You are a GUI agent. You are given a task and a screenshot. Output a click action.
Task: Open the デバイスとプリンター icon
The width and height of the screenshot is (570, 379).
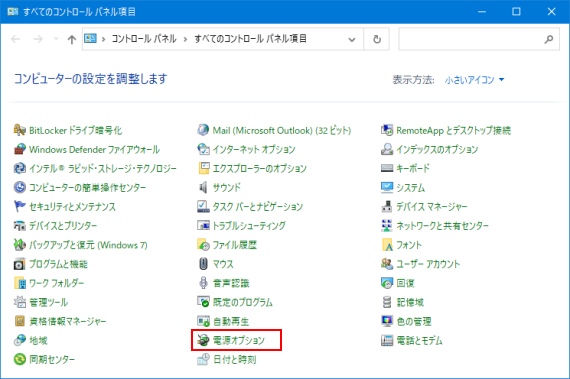(x=20, y=226)
